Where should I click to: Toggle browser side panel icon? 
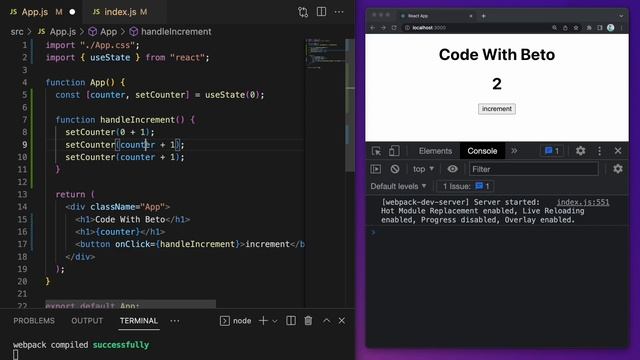600,28
